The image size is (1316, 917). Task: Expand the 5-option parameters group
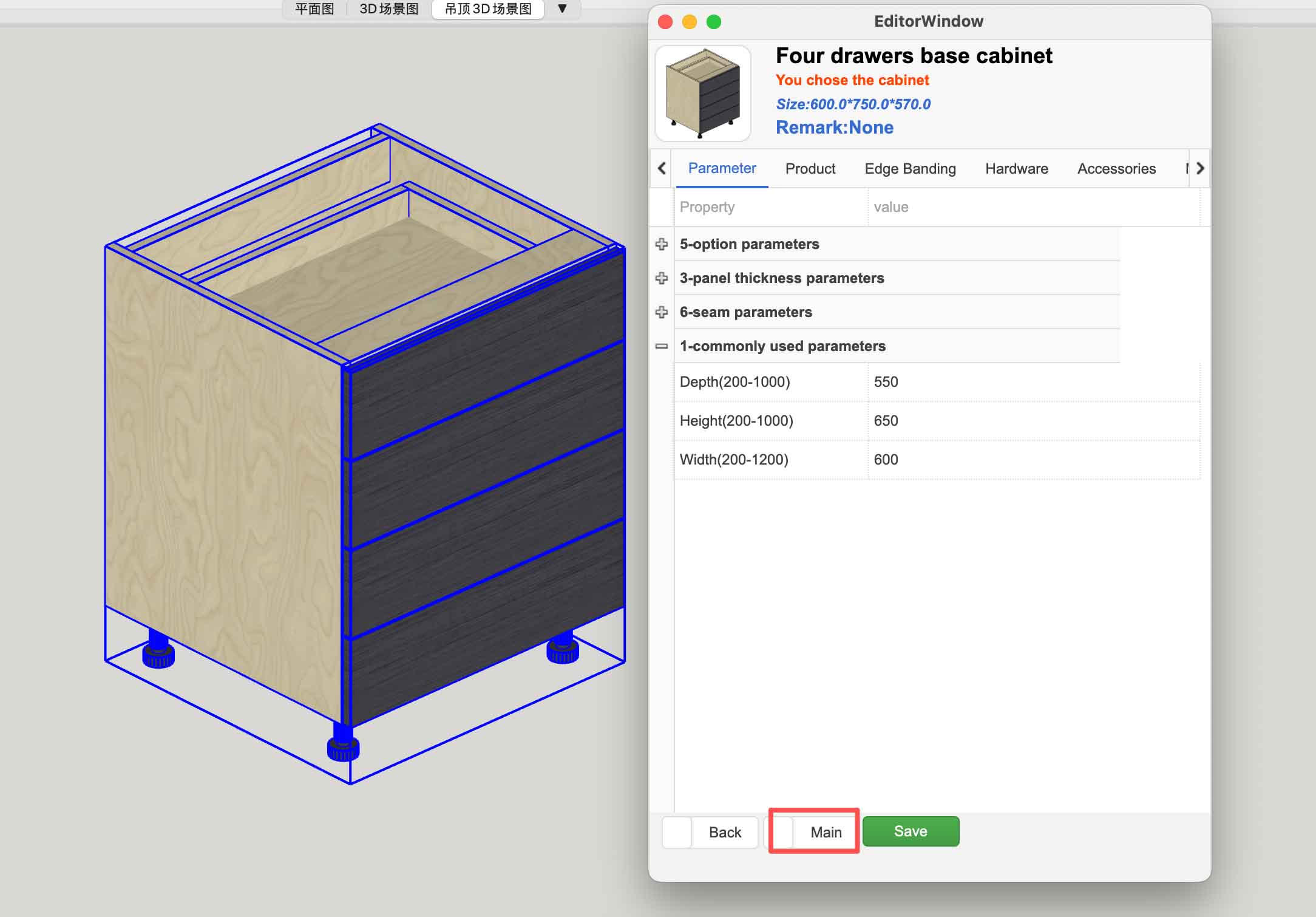[x=662, y=244]
